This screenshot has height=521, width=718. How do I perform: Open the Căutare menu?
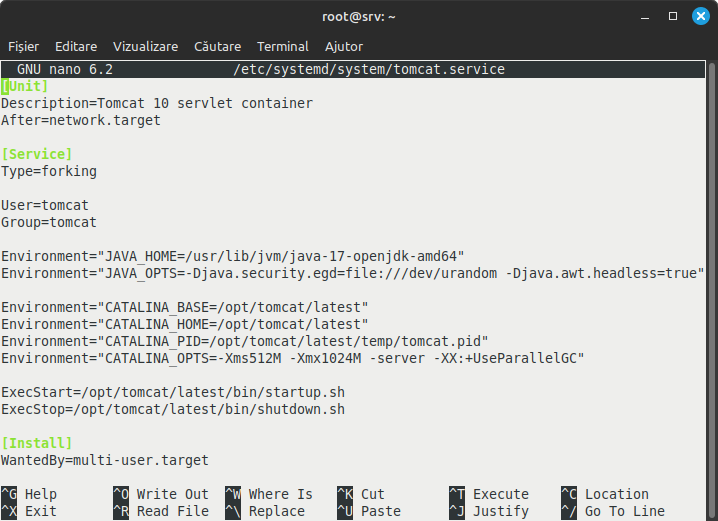click(x=217, y=46)
